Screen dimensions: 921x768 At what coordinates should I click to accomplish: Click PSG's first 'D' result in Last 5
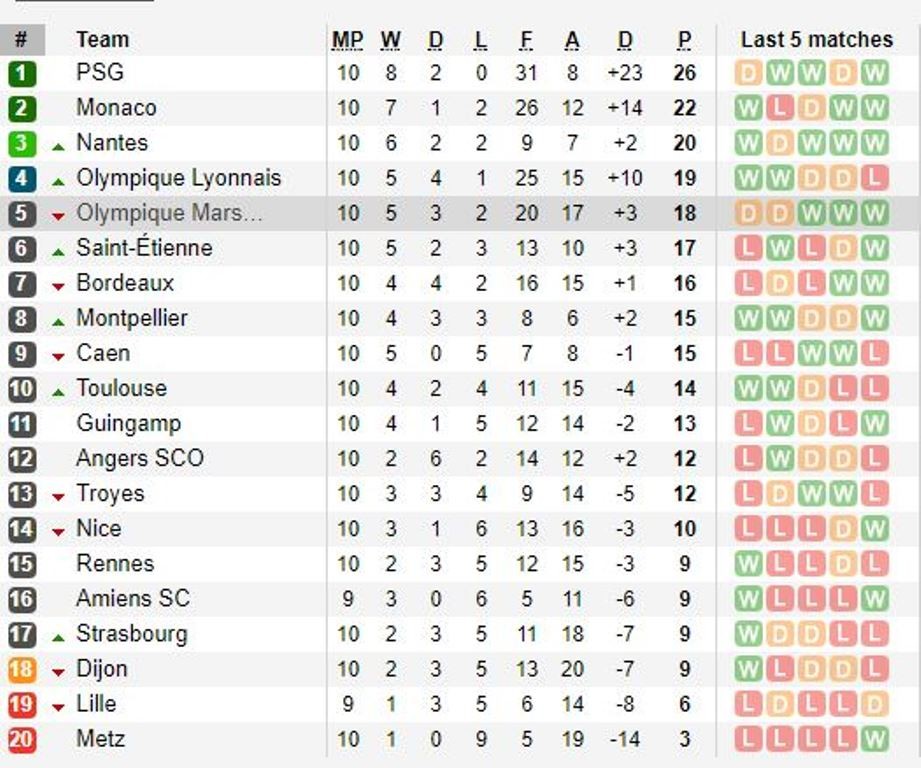[x=747, y=73]
